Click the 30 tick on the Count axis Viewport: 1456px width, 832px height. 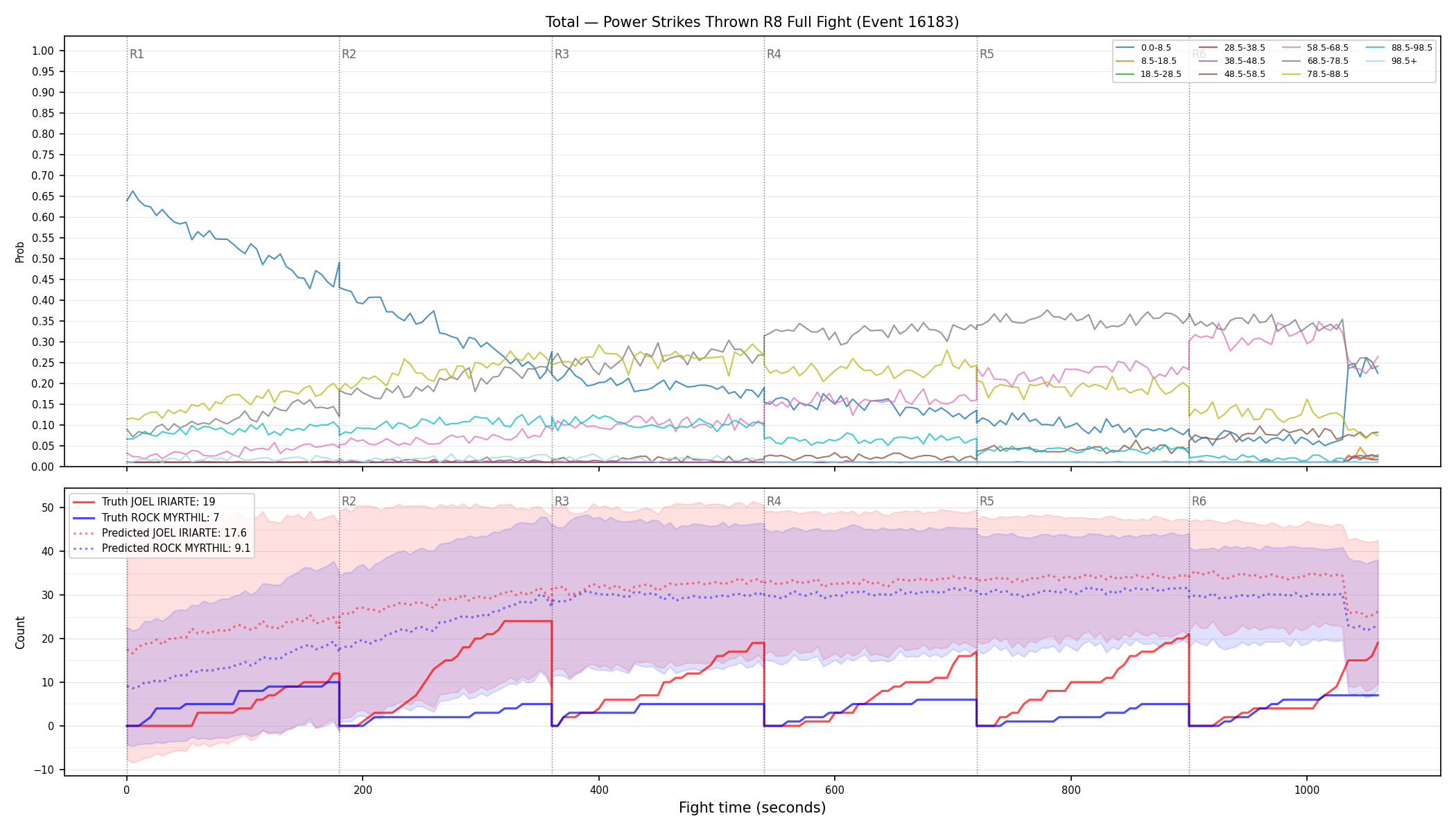(x=48, y=595)
